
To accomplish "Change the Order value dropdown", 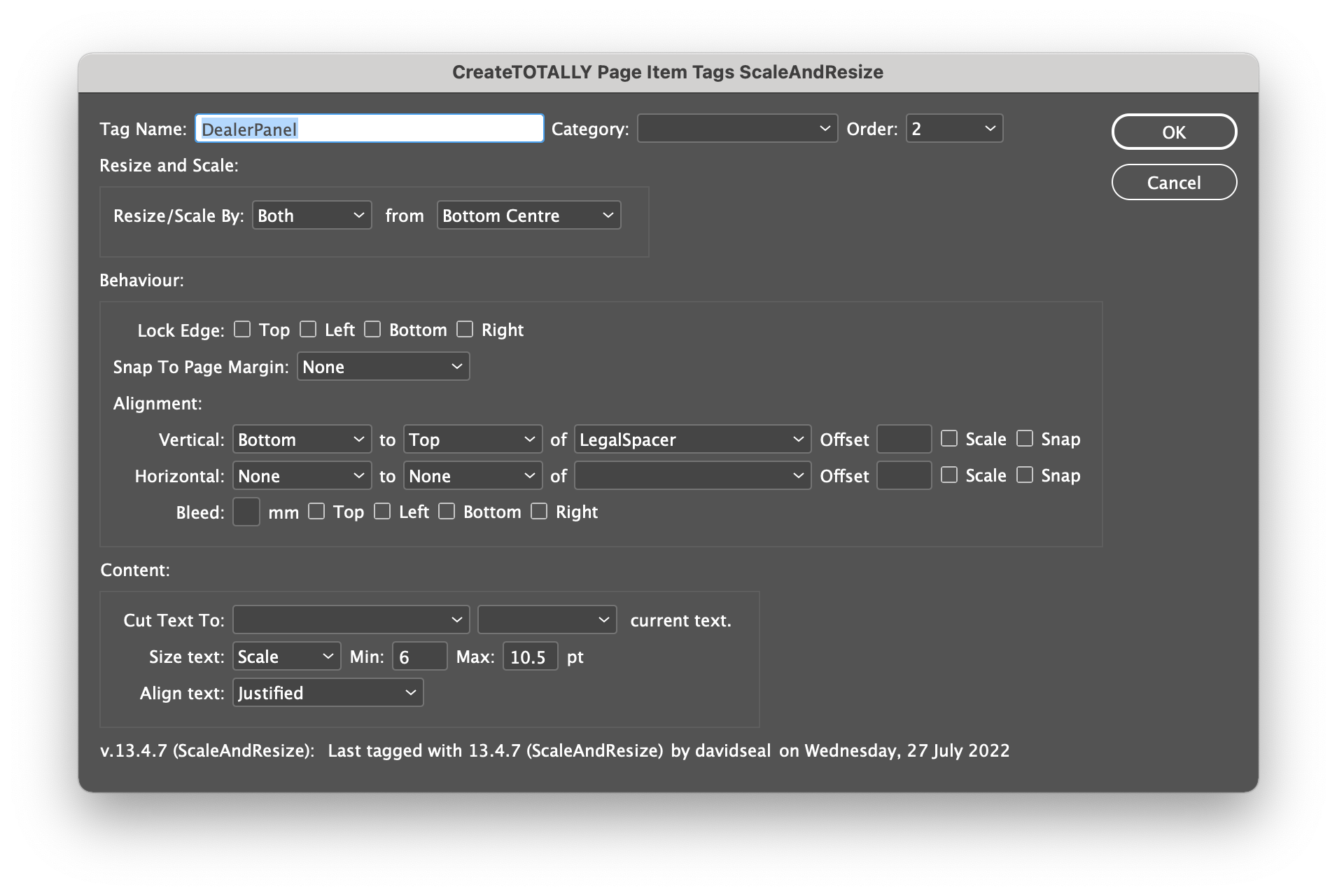I will pos(953,128).
